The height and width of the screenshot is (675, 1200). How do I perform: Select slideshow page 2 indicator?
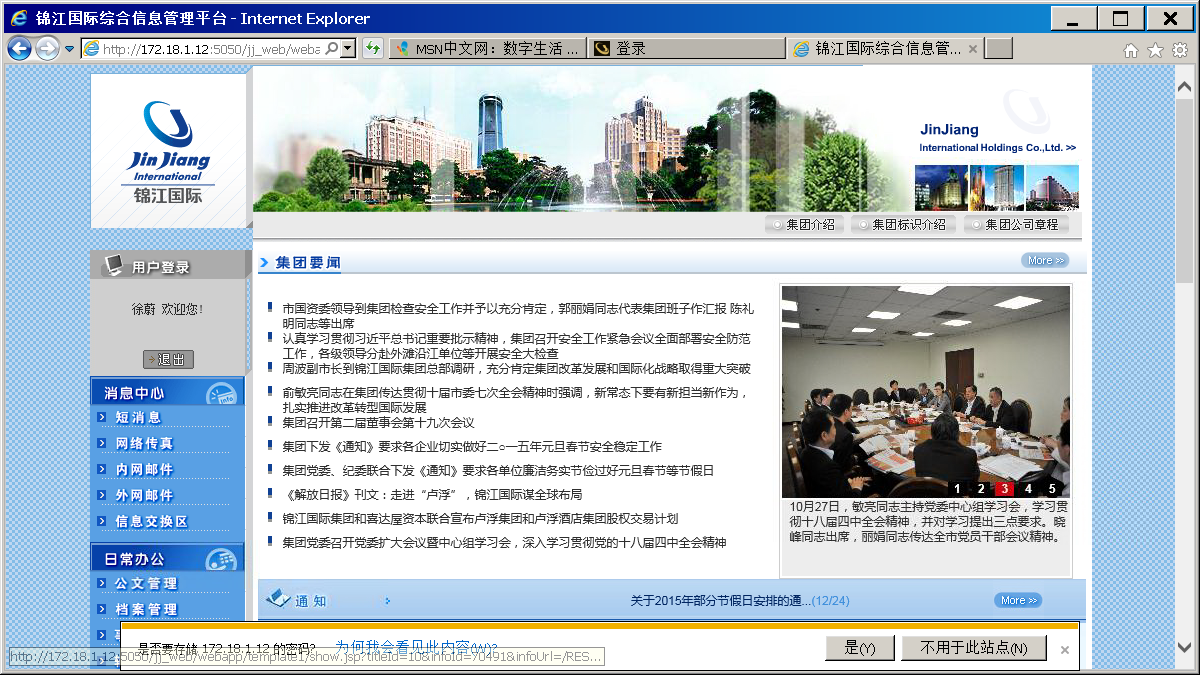981,489
